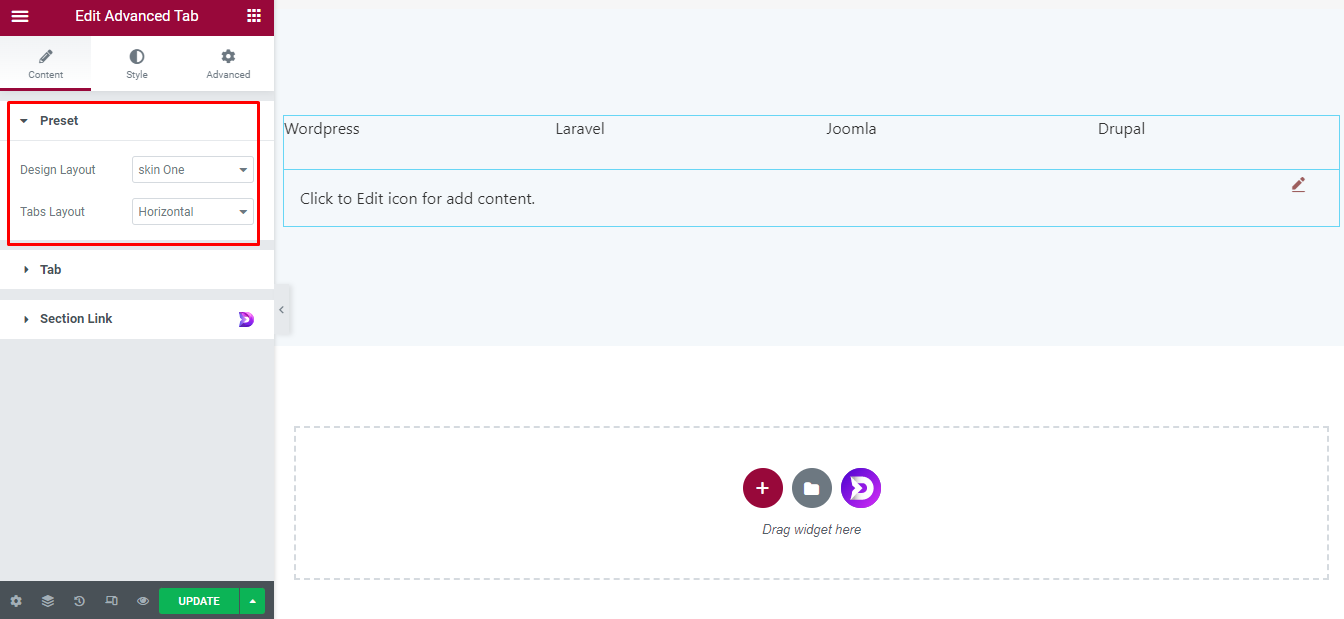Switch to the Content tab
Screen dimensions: 1344x619
[x=45, y=64]
